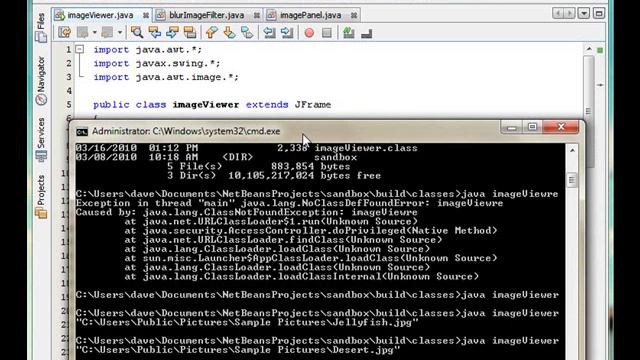Click the cmd window scrollbar thumb
This screenshot has height=360, width=640.
point(572,180)
